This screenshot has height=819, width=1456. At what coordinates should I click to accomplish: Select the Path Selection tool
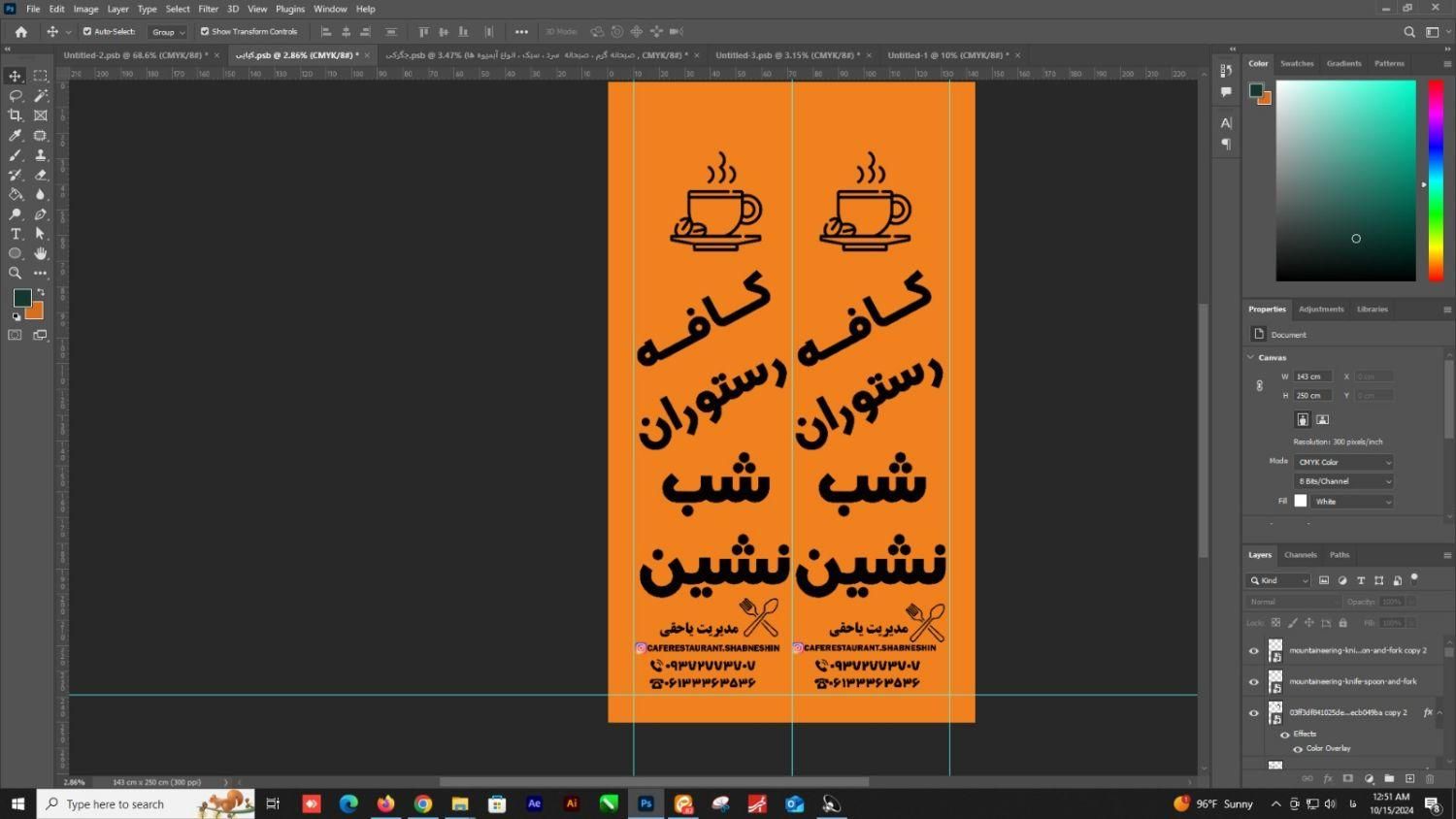click(41, 234)
